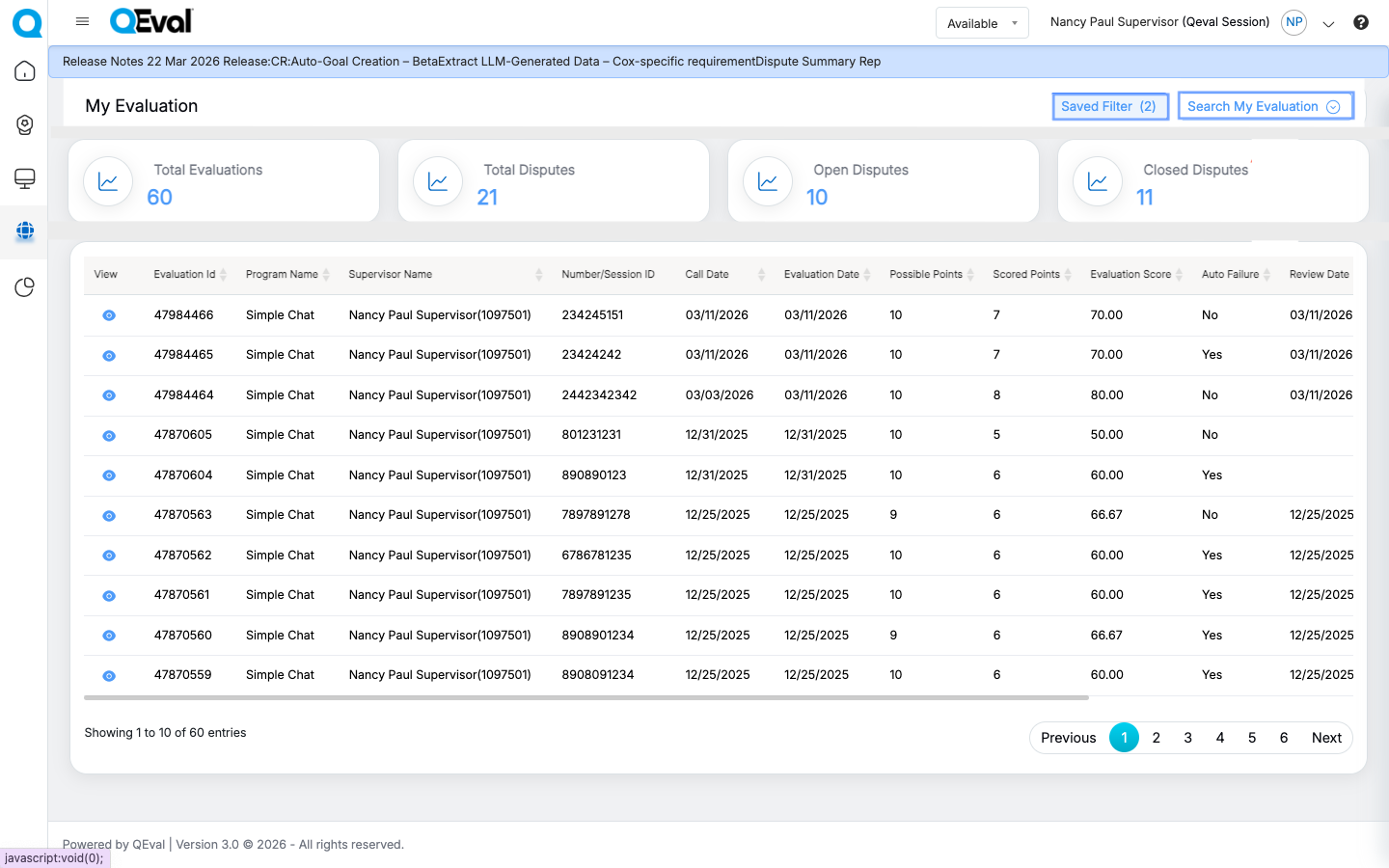The image size is (1389, 868).
Task: Go to page 3 of results
Action: tap(1187, 738)
